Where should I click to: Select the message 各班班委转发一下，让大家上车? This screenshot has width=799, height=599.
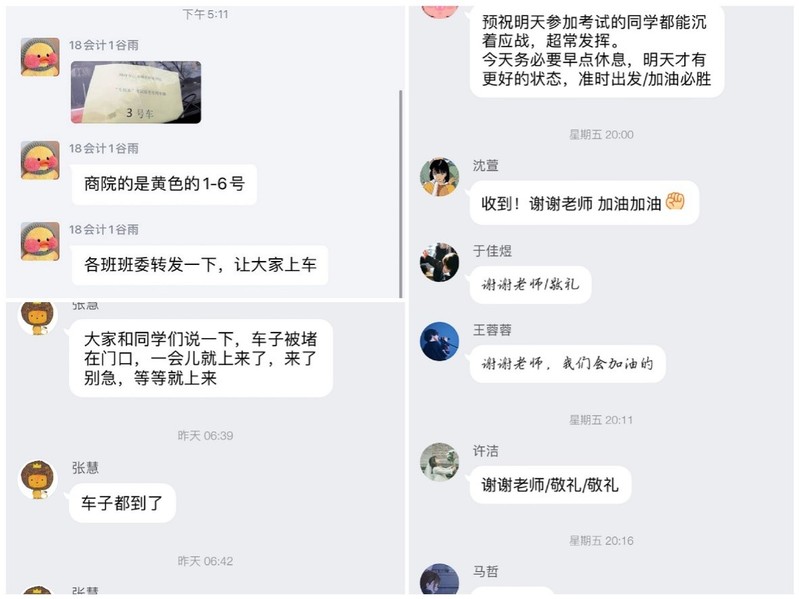[200, 265]
